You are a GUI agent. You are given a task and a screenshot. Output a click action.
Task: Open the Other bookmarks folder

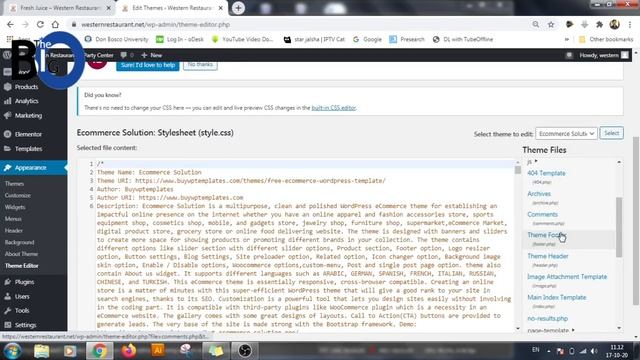(606, 39)
